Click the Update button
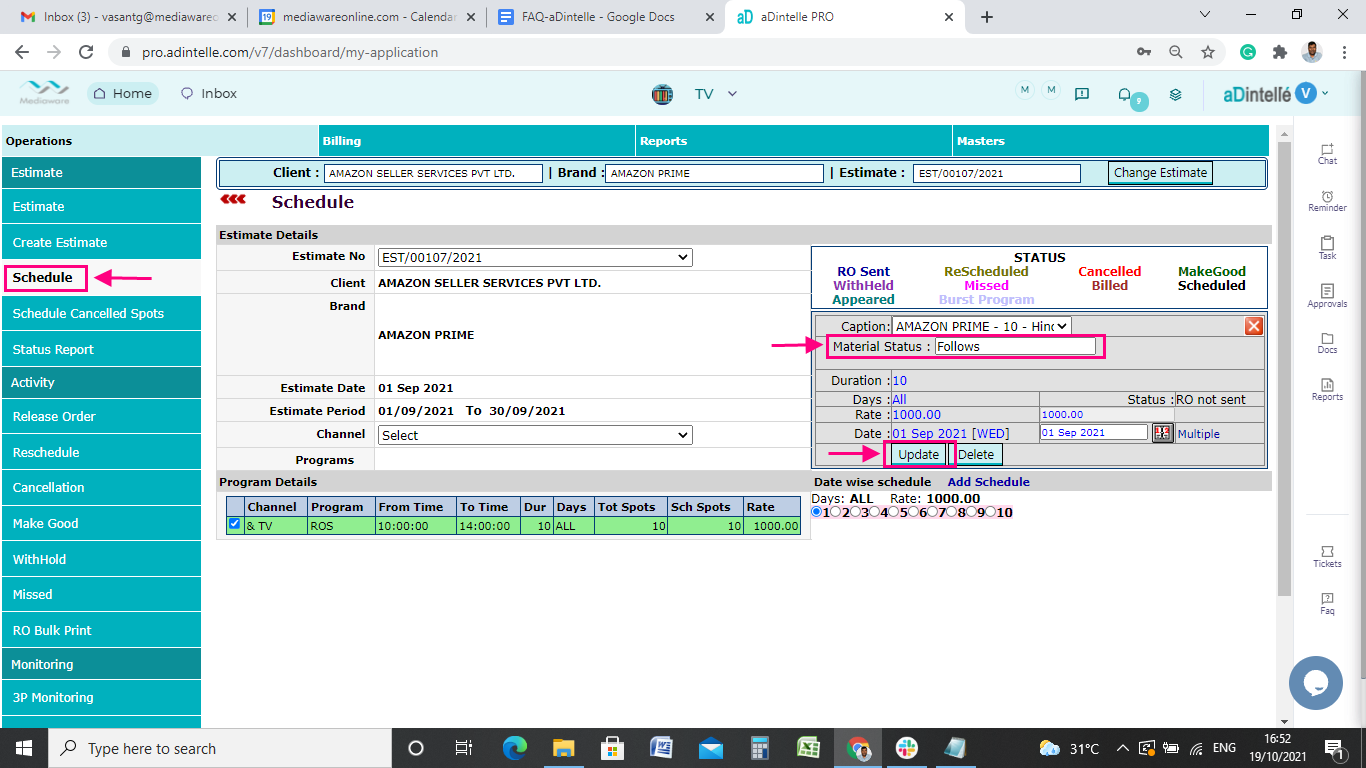The height and width of the screenshot is (768, 1366). pos(918,454)
